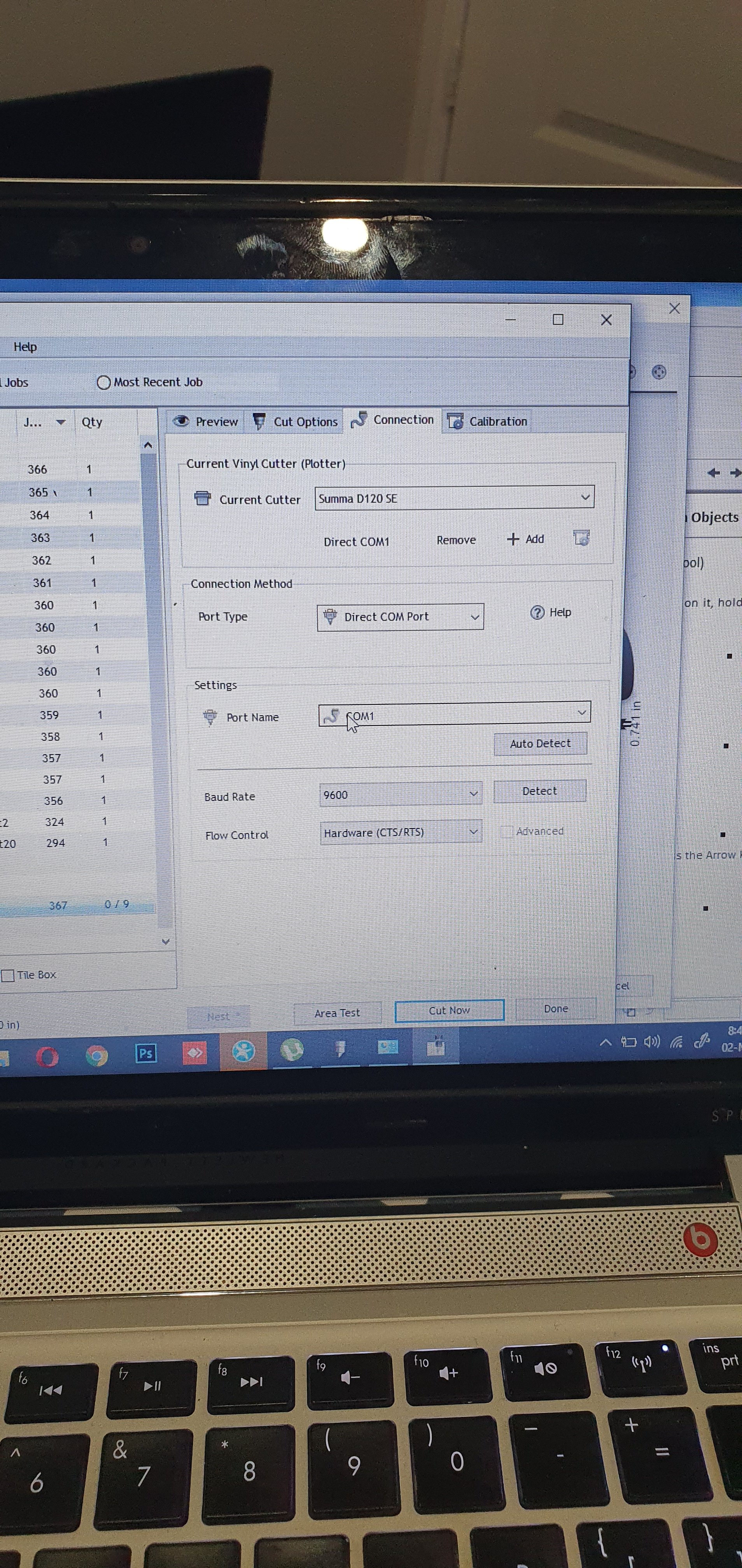Viewport: 742px width, 1568px height.
Task: Click the back arrow in background window
Action: pyautogui.click(x=714, y=472)
